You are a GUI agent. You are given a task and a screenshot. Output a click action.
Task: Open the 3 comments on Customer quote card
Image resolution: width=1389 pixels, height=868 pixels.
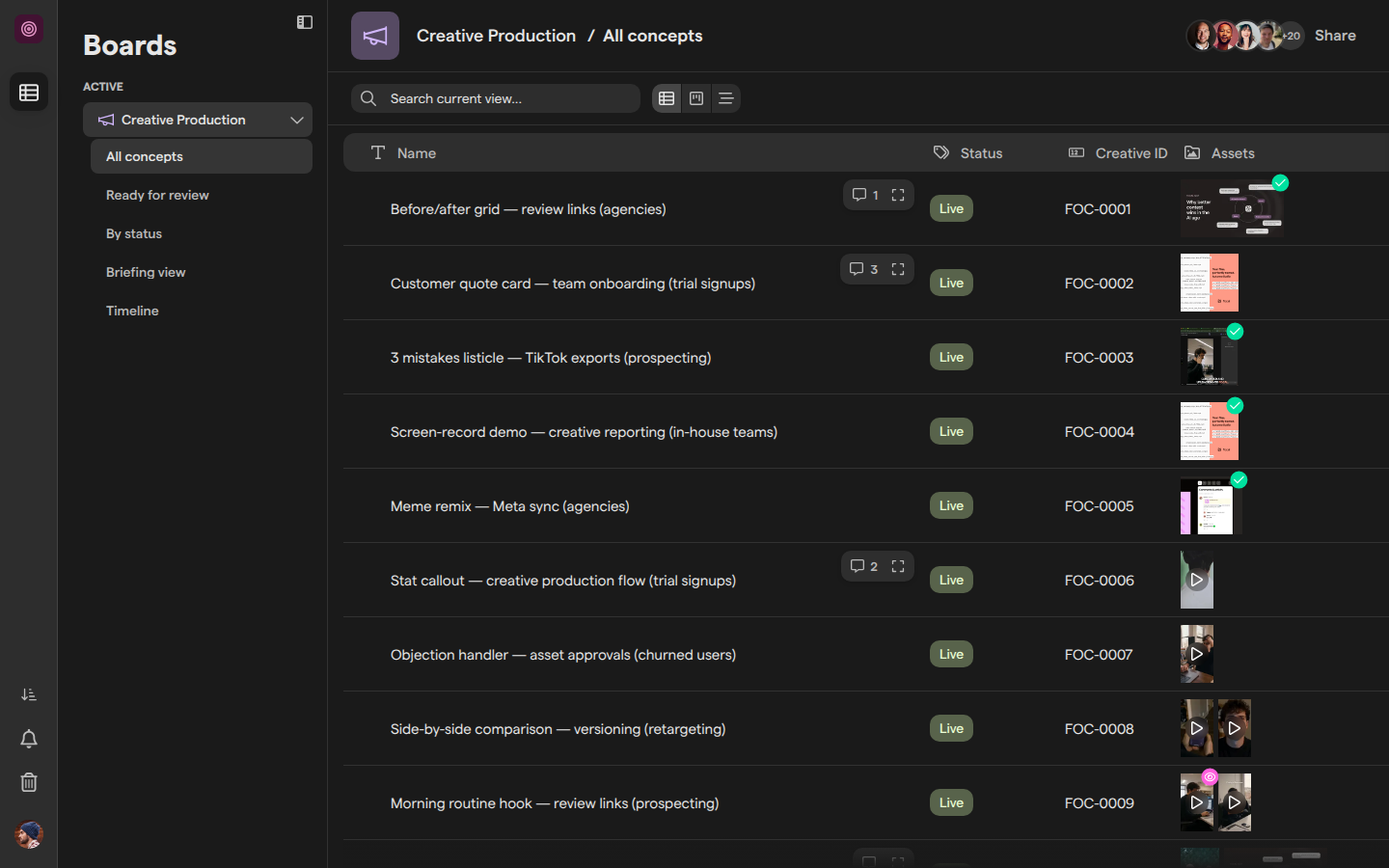[x=863, y=269]
